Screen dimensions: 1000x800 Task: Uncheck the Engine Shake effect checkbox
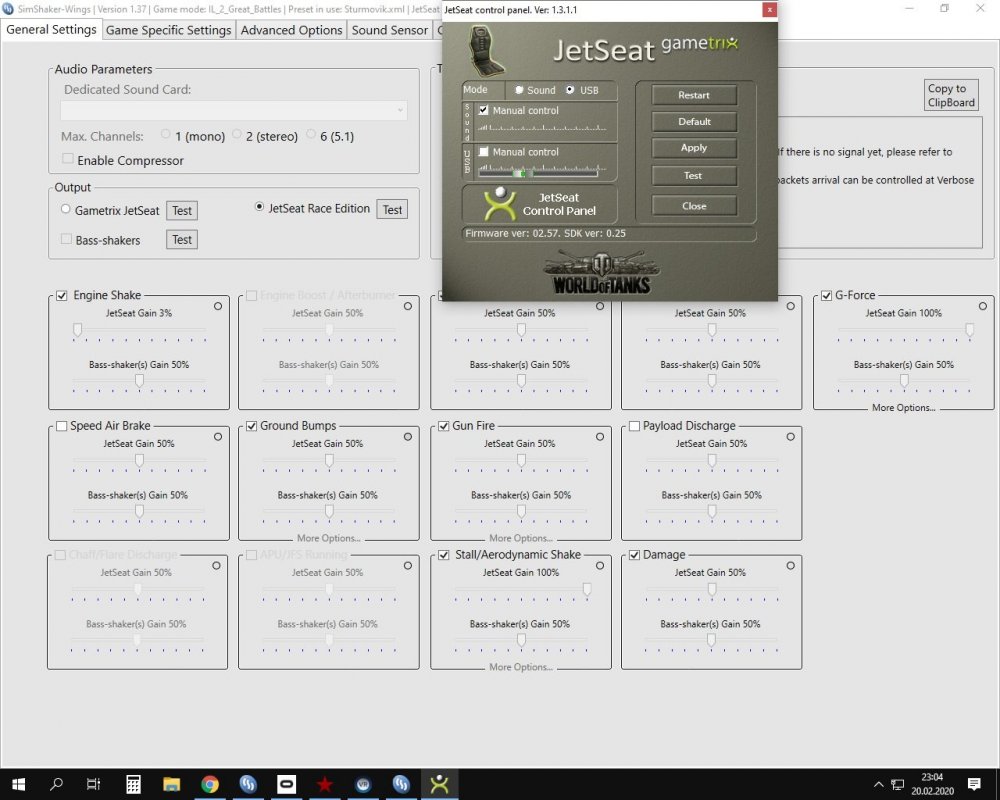click(x=62, y=296)
